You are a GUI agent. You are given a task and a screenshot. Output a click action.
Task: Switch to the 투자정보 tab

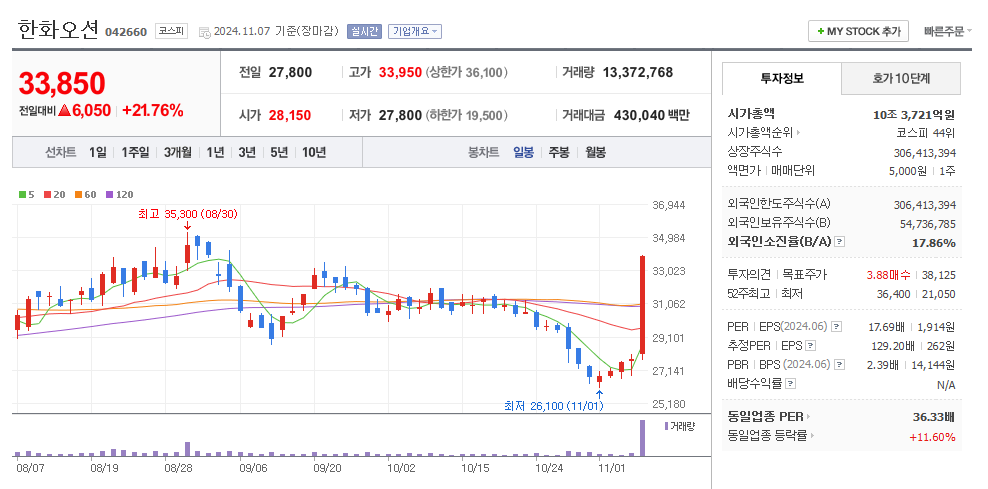[781, 78]
